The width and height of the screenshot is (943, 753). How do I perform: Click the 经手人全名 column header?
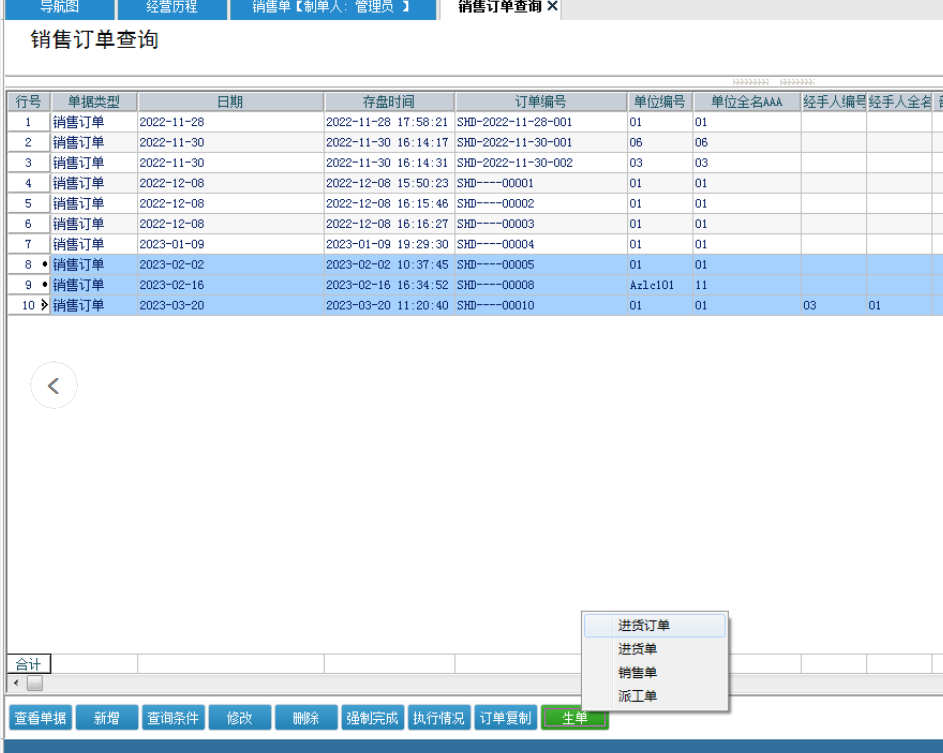point(899,102)
